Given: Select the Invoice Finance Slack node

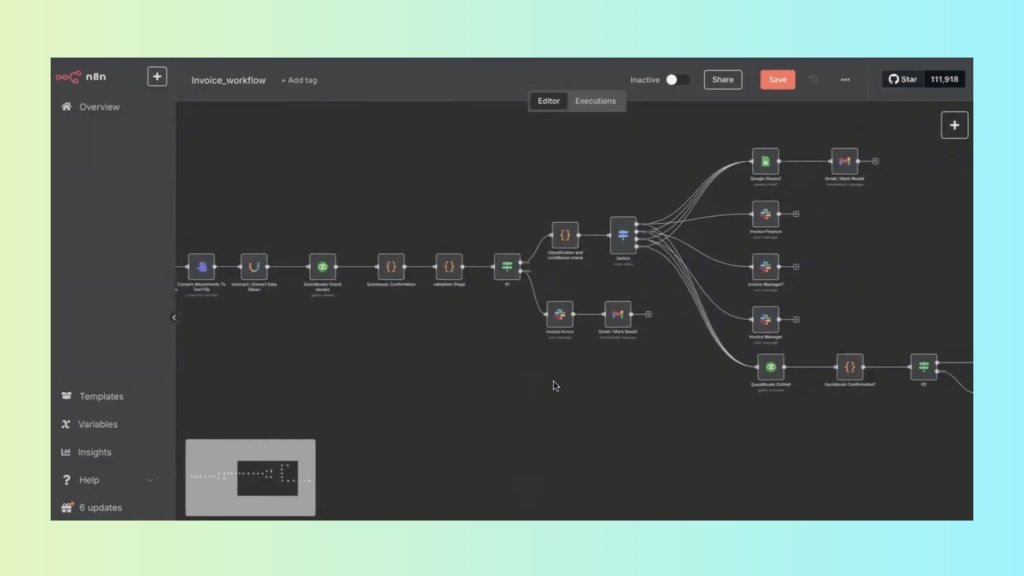Looking at the screenshot, I should [x=765, y=214].
